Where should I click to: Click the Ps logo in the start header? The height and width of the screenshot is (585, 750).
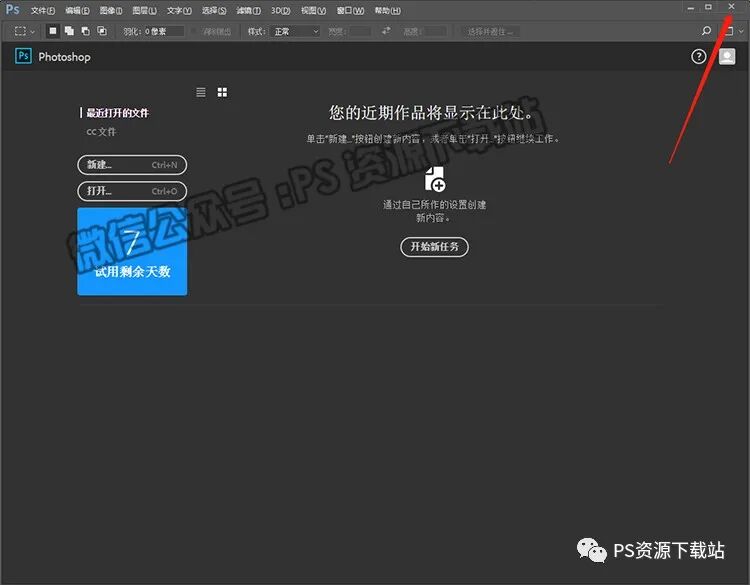(x=23, y=56)
